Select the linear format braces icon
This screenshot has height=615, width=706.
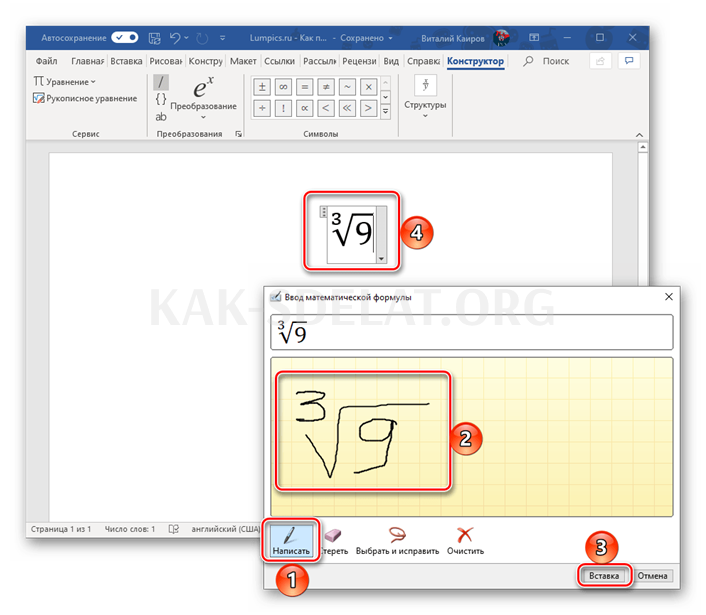point(161,99)
